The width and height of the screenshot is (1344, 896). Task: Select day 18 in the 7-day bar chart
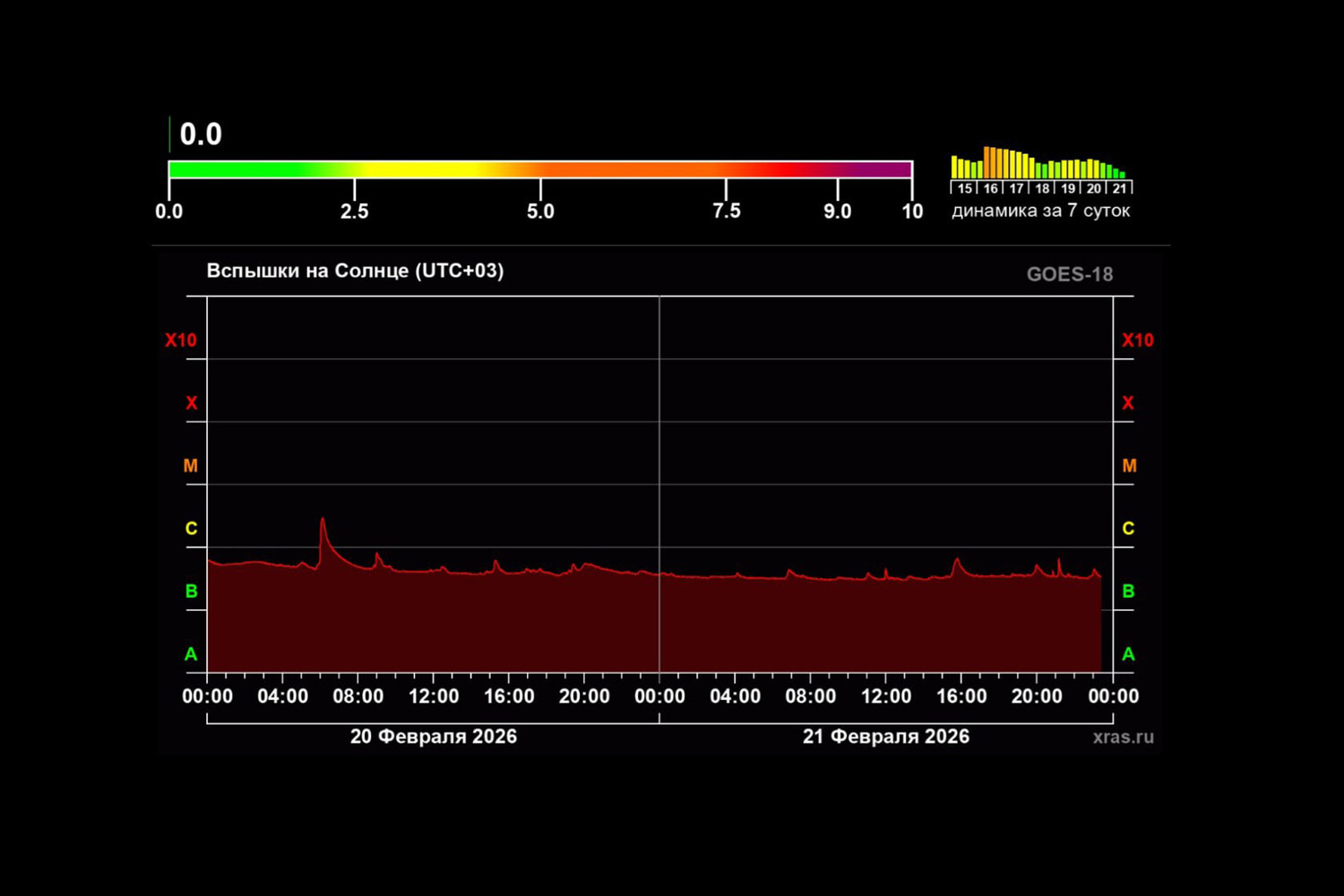(x=1042, y=188)
